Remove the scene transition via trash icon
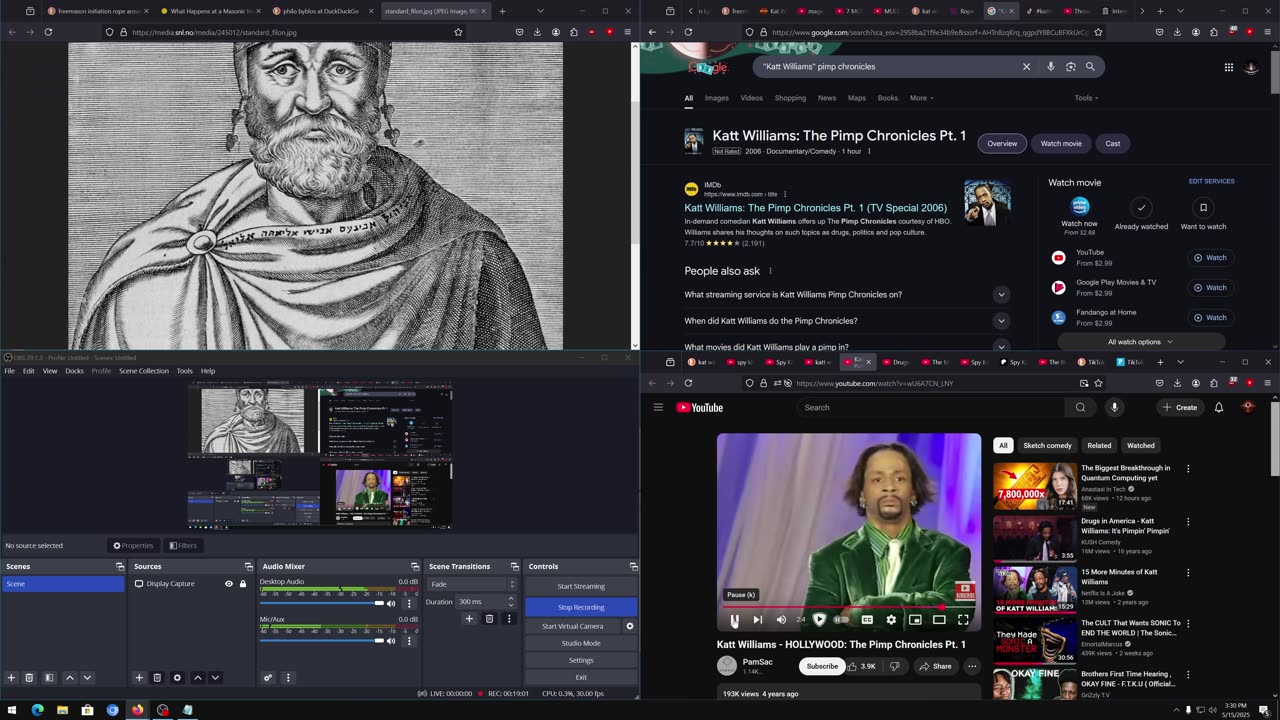 pyautogui.click(x=489, y=619)
